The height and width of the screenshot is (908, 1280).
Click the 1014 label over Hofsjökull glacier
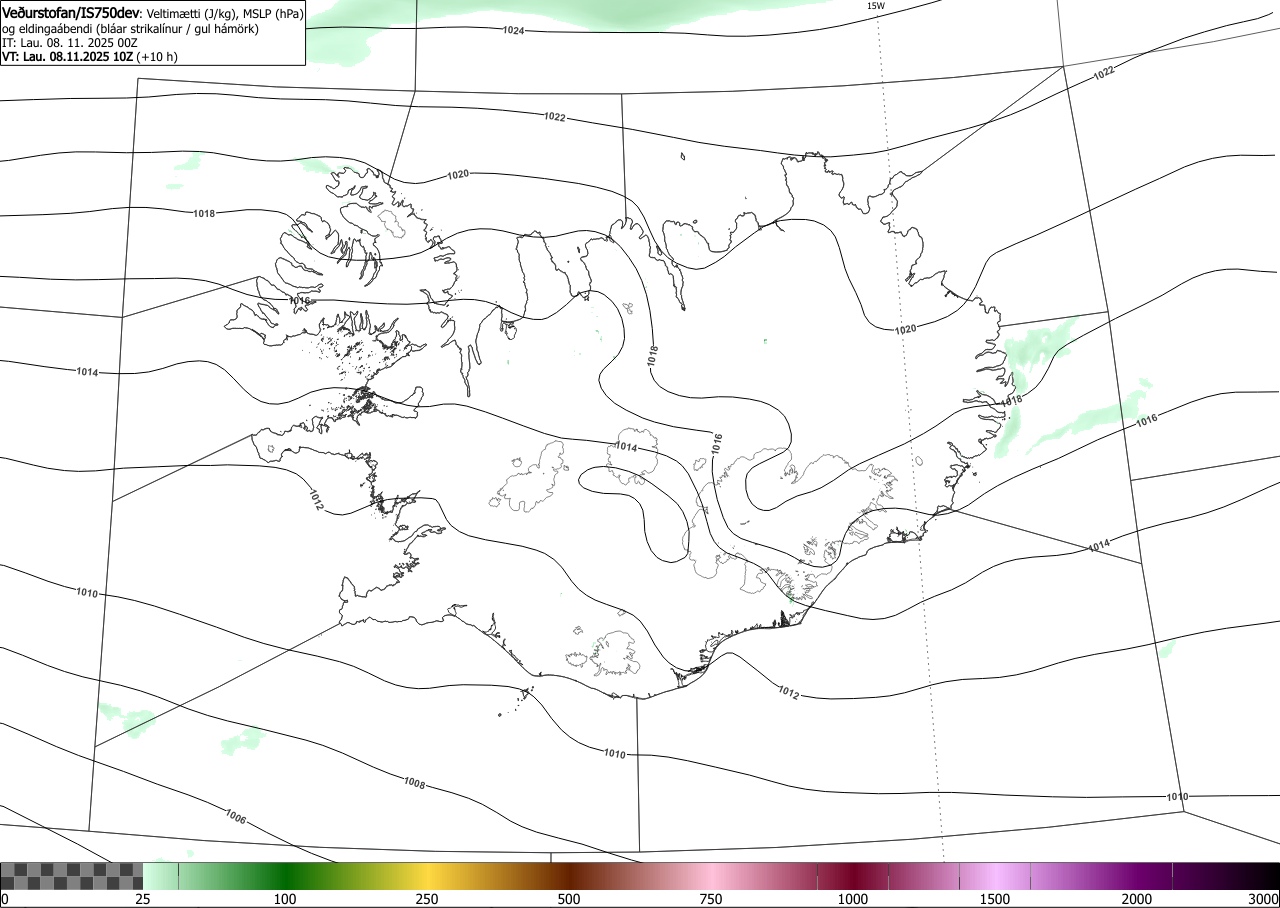[x=626, y=447]
